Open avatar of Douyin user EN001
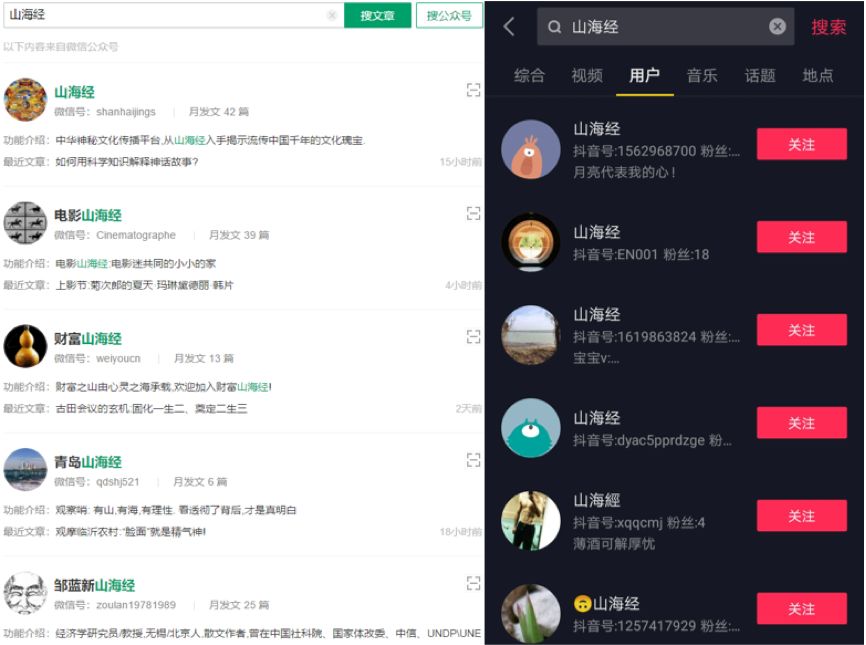This screenshot has width=866, height=645. (x=531, y=242)
